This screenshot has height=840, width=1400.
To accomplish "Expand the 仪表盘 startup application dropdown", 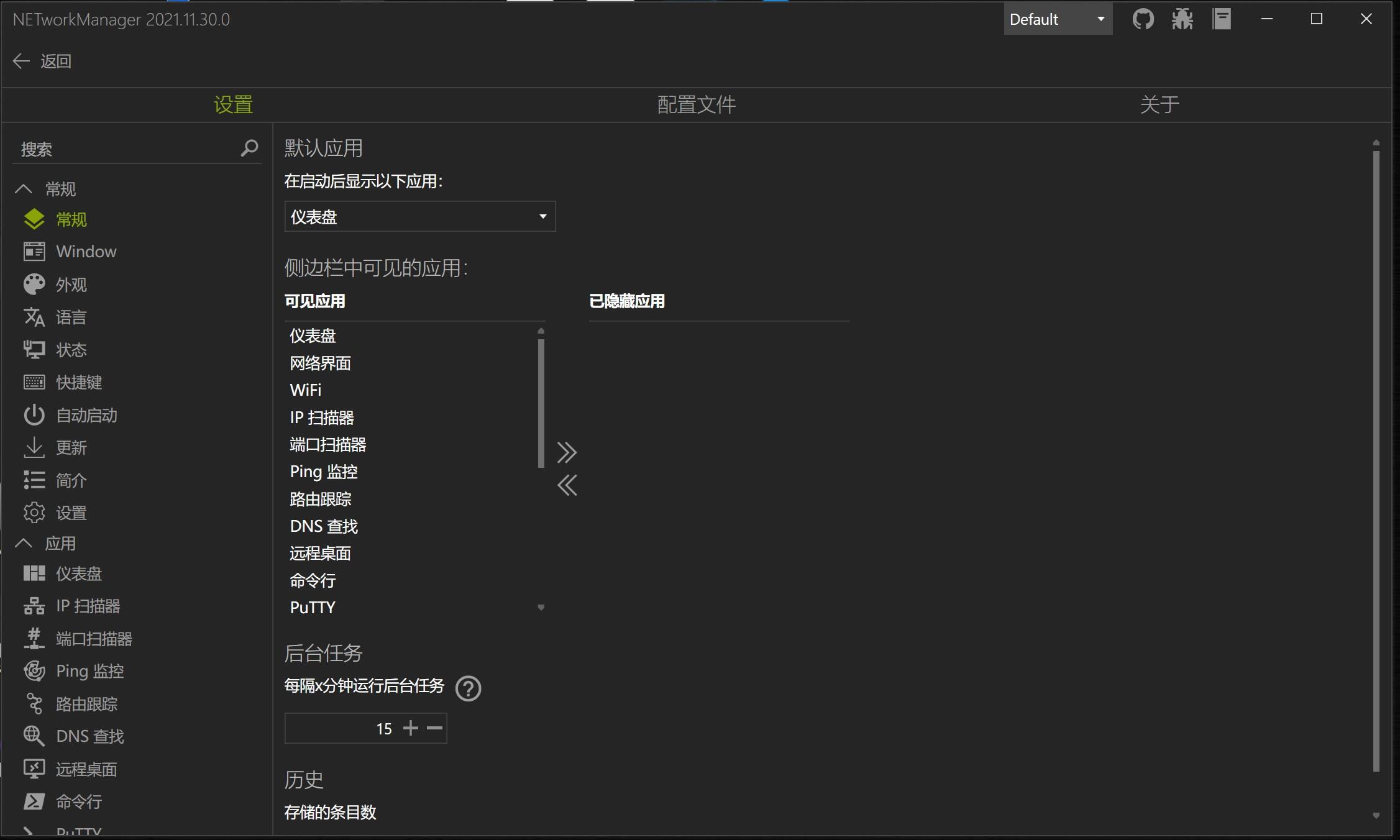I will pos(419,217).
